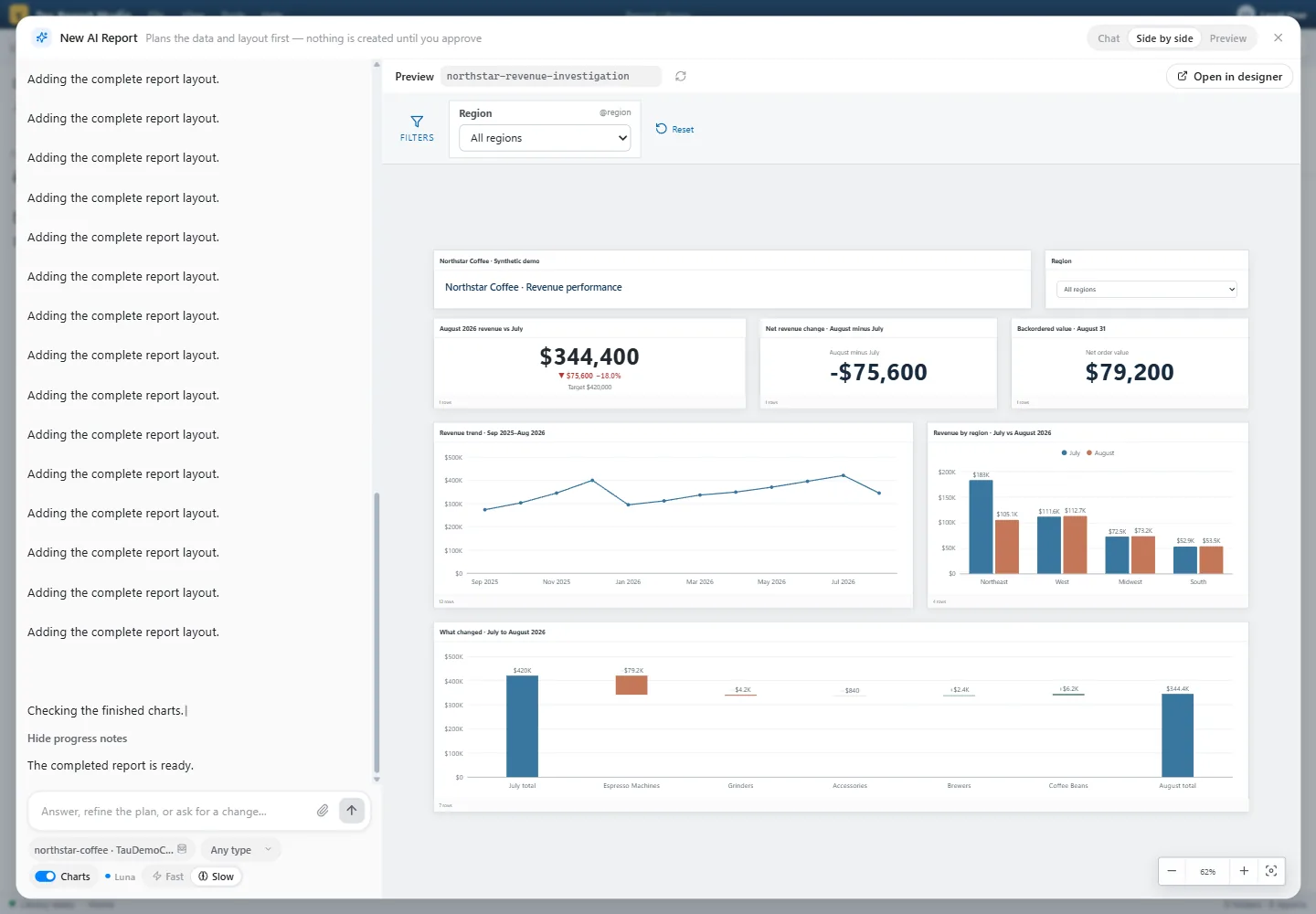1316x914 pixels.
Task: Select the Slow speed option
Action: pos(217,877)
